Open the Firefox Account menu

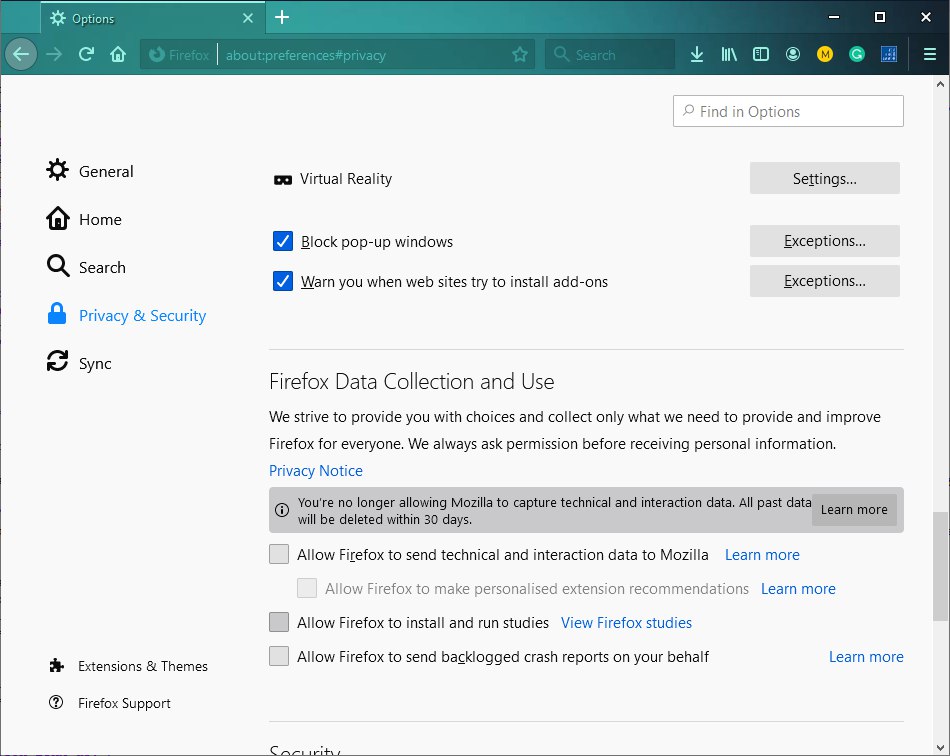click(x=792, y=55)
